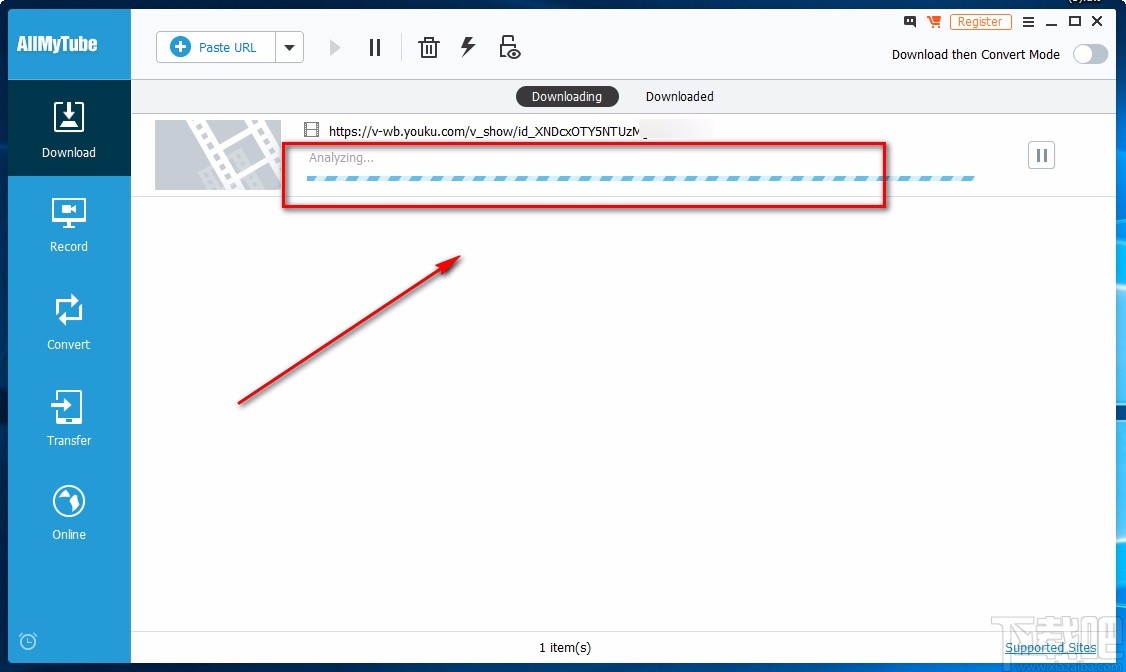The width and height of the screenshot is (1126, 672).
Task: Pause the youku video download
Action: click(x=1041, y=155)
